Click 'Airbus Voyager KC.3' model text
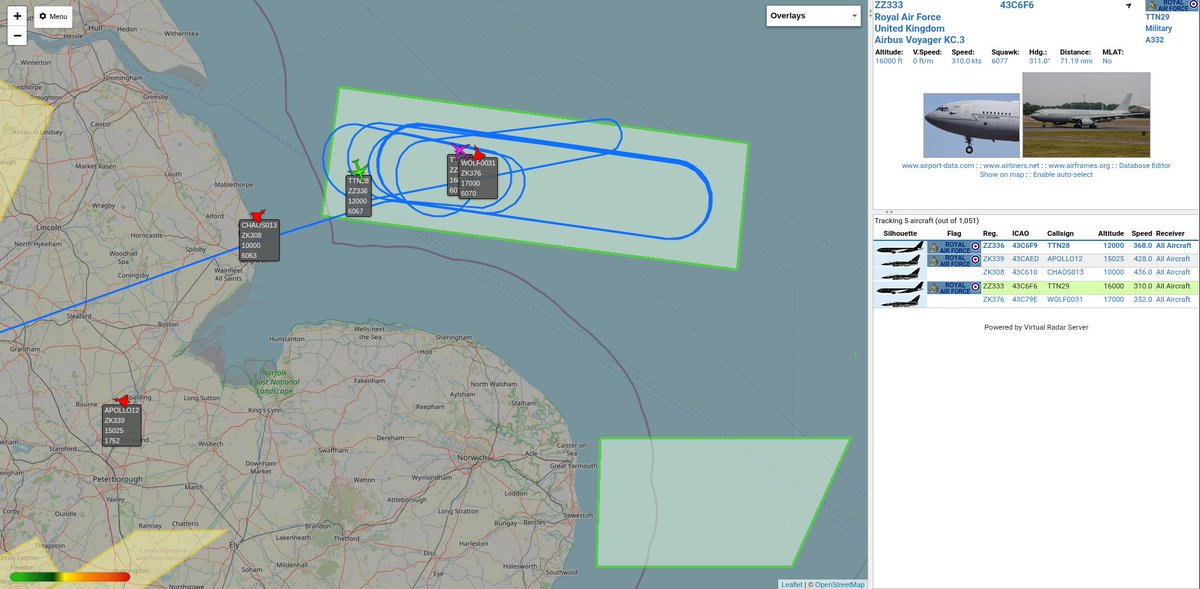The image size is (1200, 589). tap(921, 40)
